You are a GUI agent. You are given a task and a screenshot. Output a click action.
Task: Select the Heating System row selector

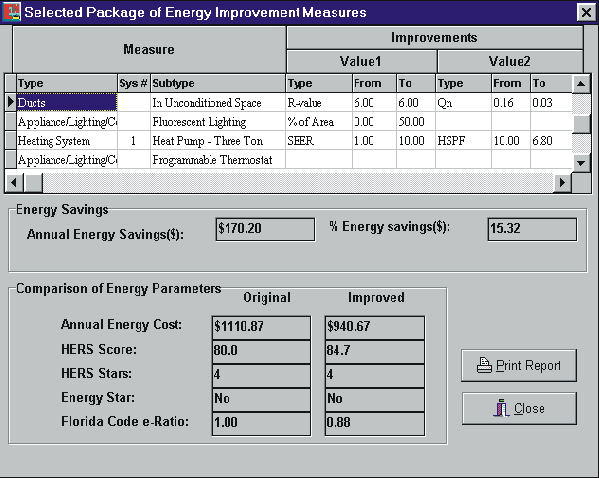11,140
